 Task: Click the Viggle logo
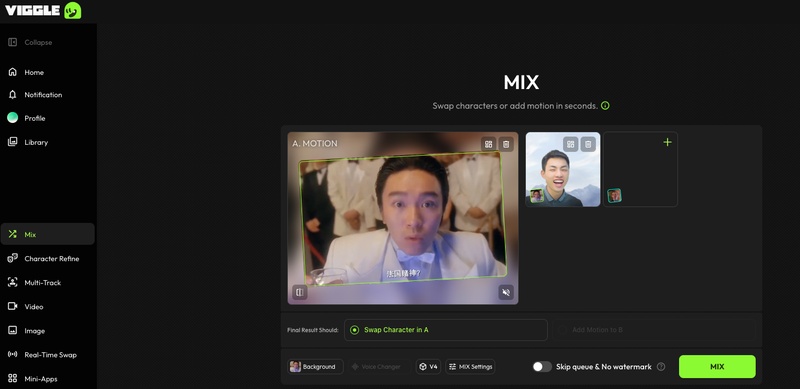click(43, 10)
